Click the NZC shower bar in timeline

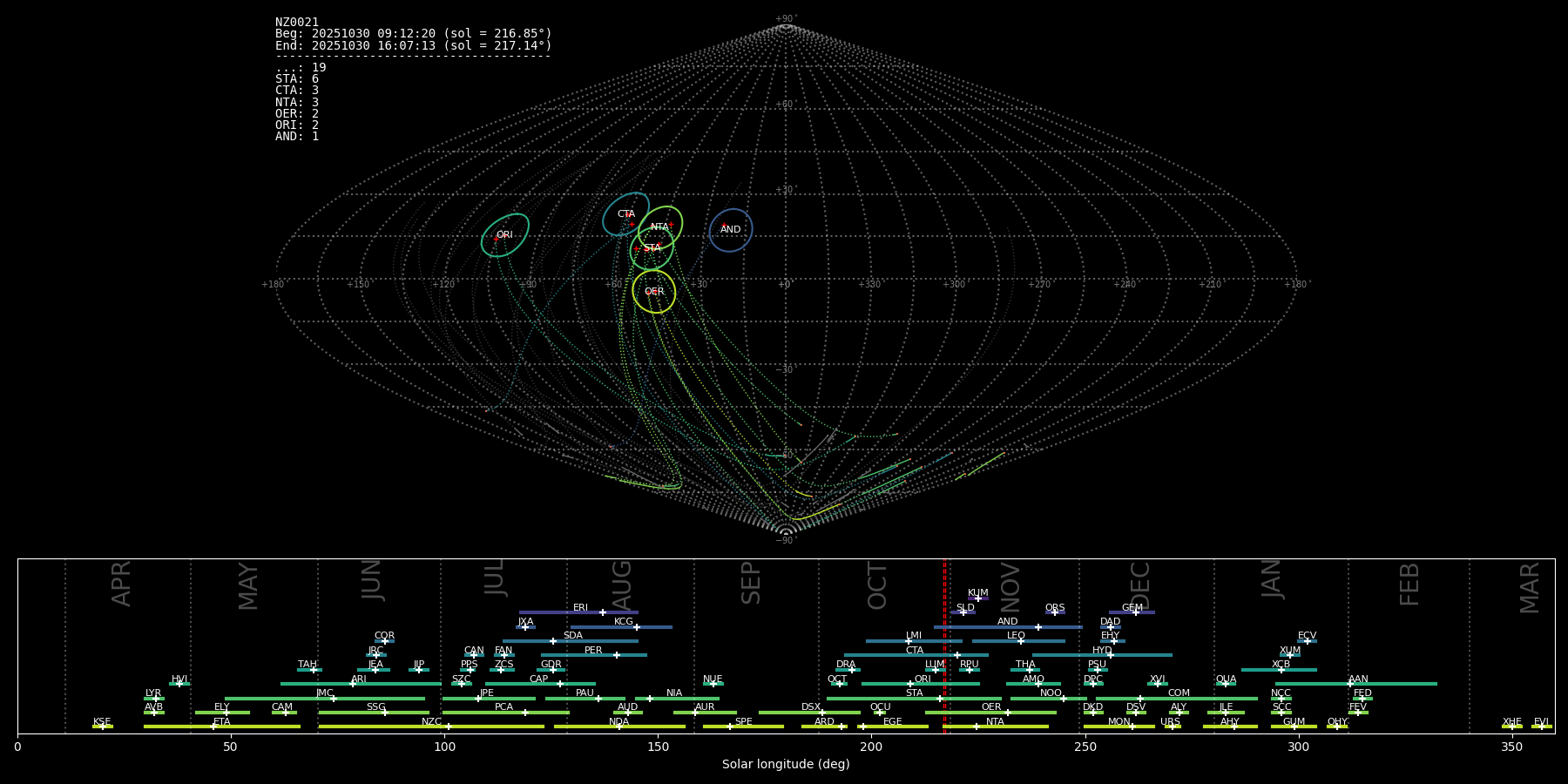[x=431, y=727]
